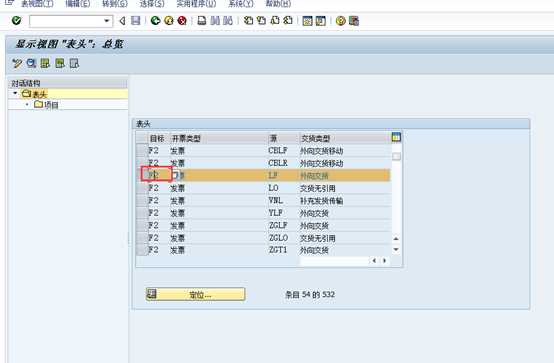This screenshot has width=554, height=363.
Task: Click the 补充发货传输 delivery type cell
Action: point(345,200)
